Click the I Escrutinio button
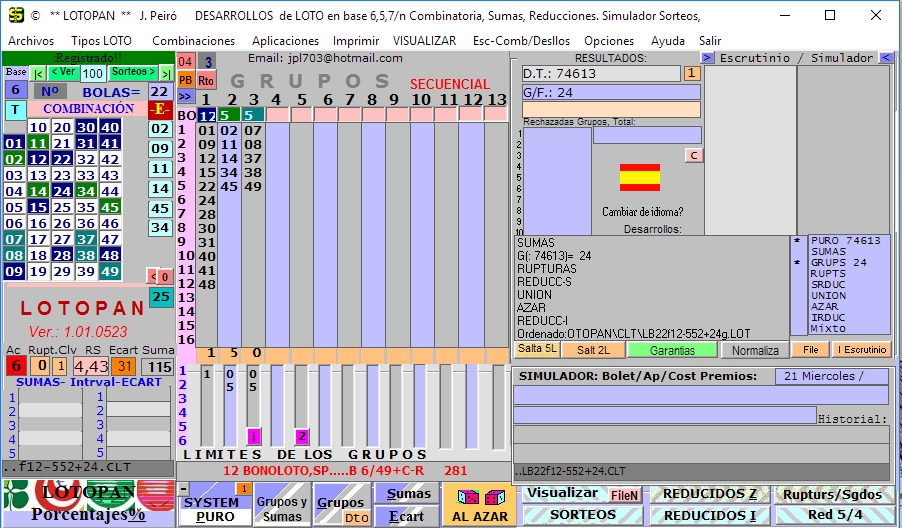This screenshot has width=902, height=528. [862, 350]
